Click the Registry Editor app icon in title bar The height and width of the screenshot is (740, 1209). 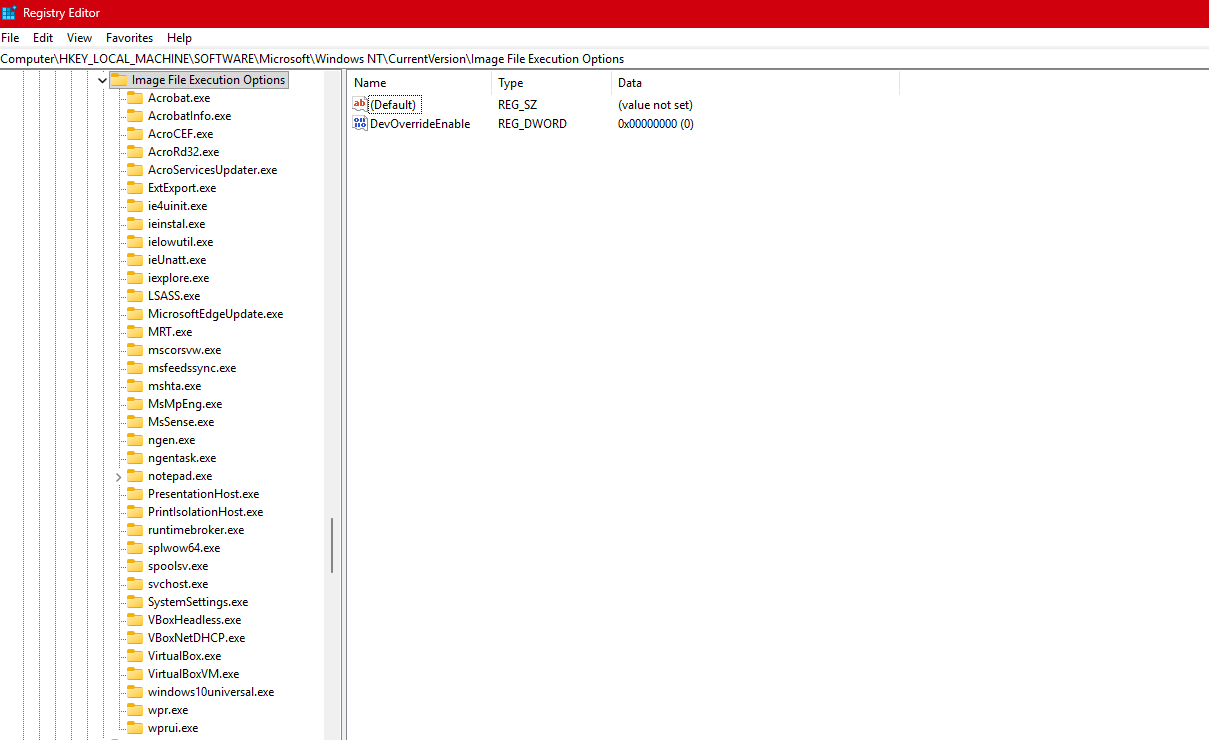pyautogui.click(x=9, y=13)
